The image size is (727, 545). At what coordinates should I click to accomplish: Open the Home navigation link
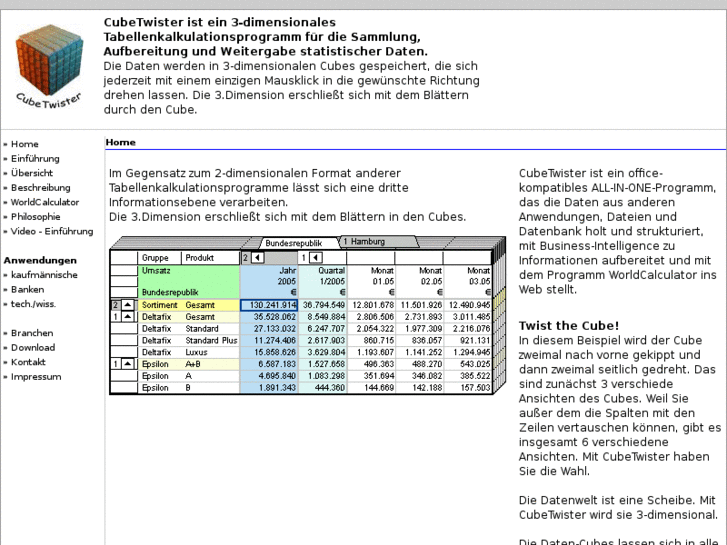pos(25,144)
